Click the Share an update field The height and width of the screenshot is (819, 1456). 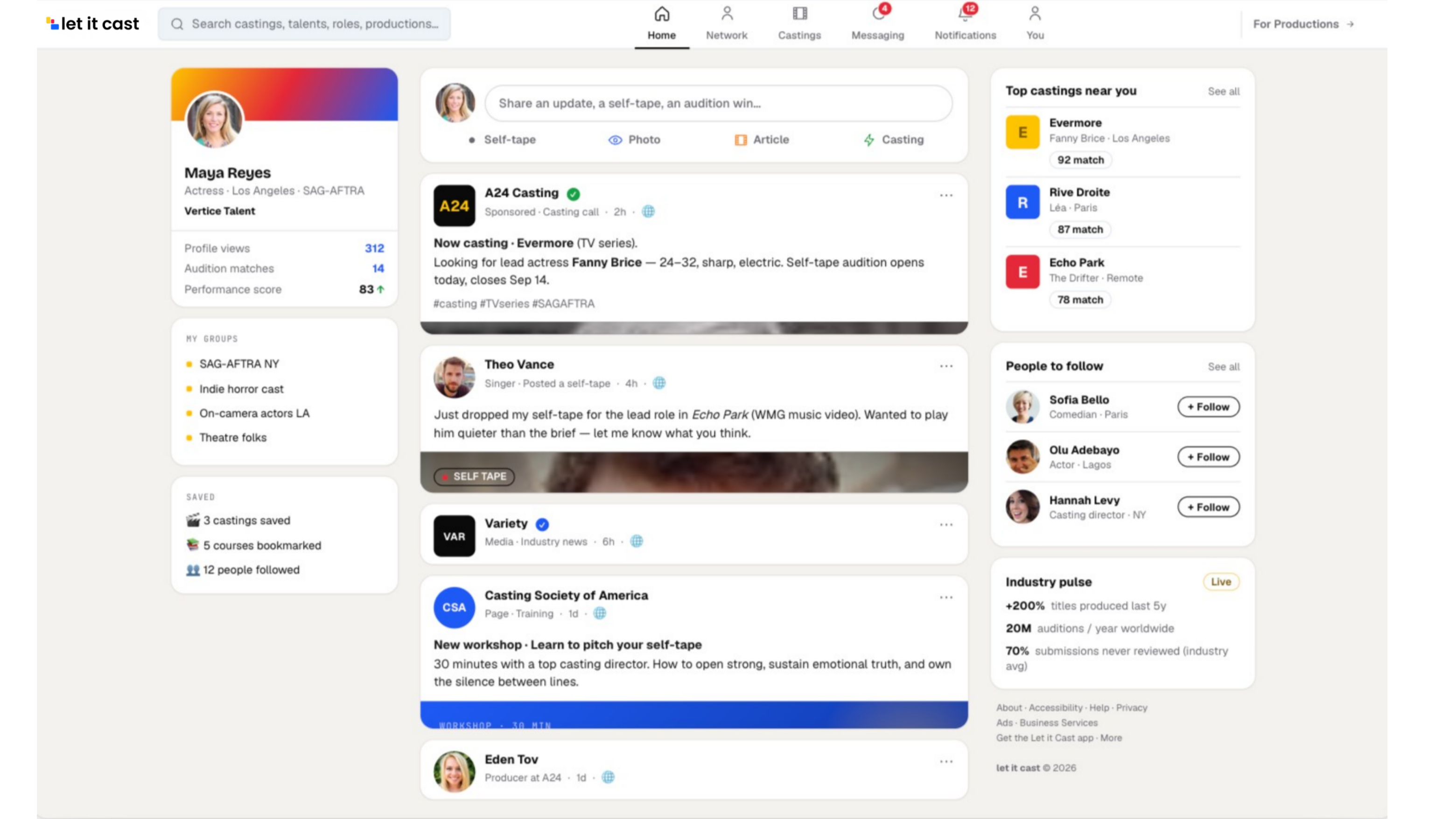point(718,104)
